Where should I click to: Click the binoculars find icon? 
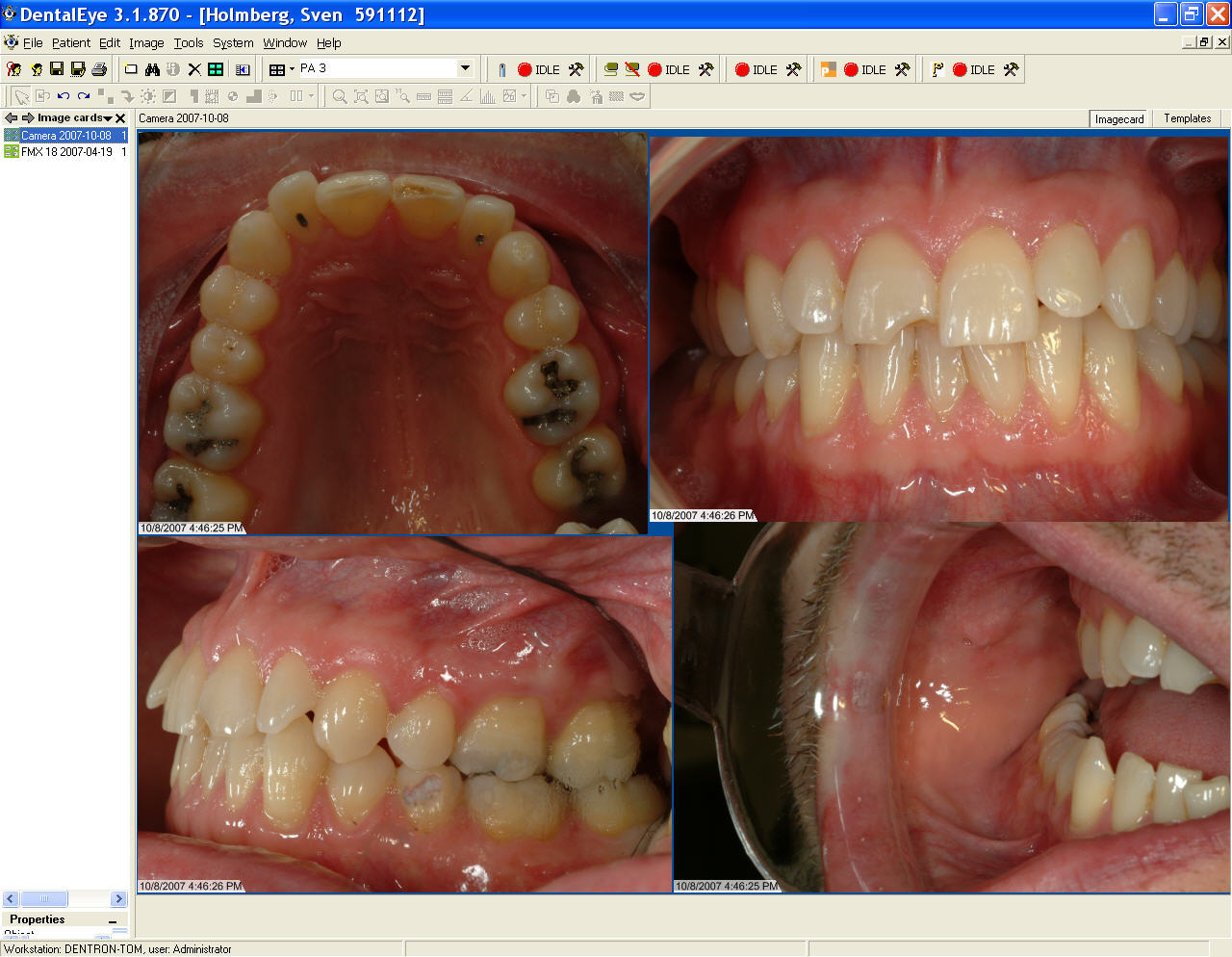coord(152,69)
